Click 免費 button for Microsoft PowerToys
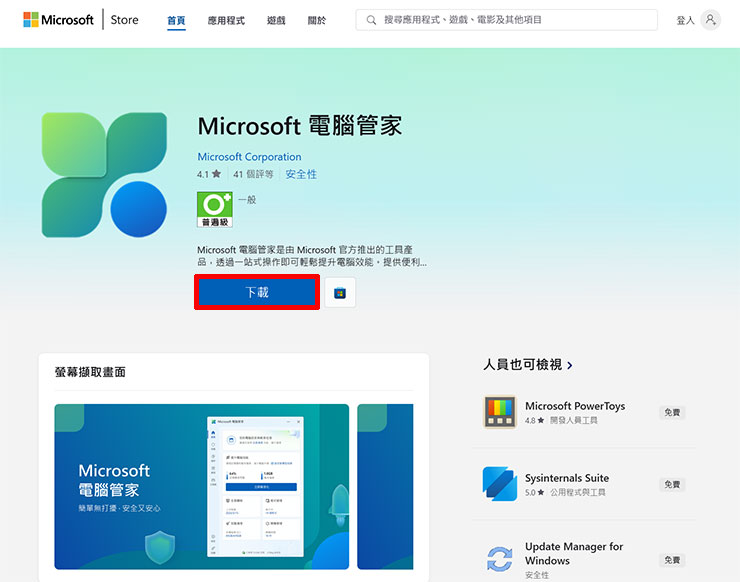 click(672, 413)
